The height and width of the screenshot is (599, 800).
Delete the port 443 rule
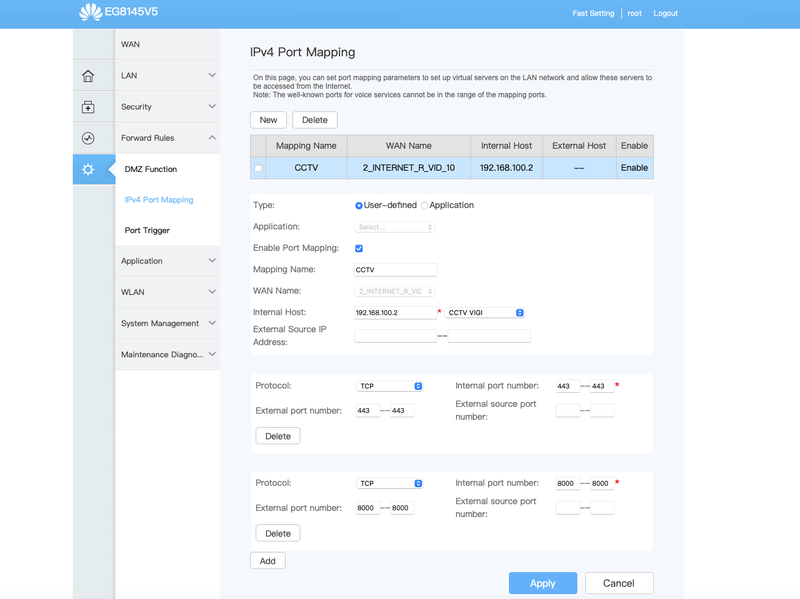(278, 436)
